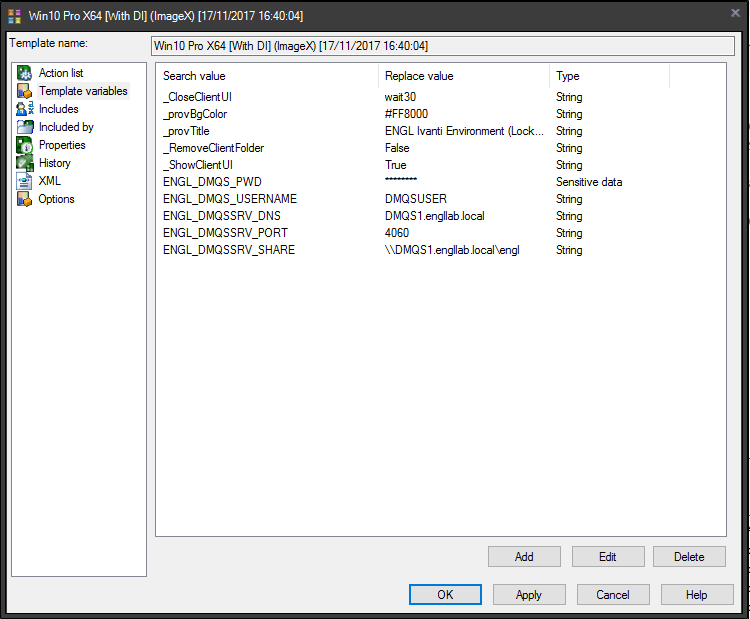The height and width of the screenshot is (619, 750).
Task: Select Template variables in the sidebar
Action: pyautogui.click(x=83, y=91)
